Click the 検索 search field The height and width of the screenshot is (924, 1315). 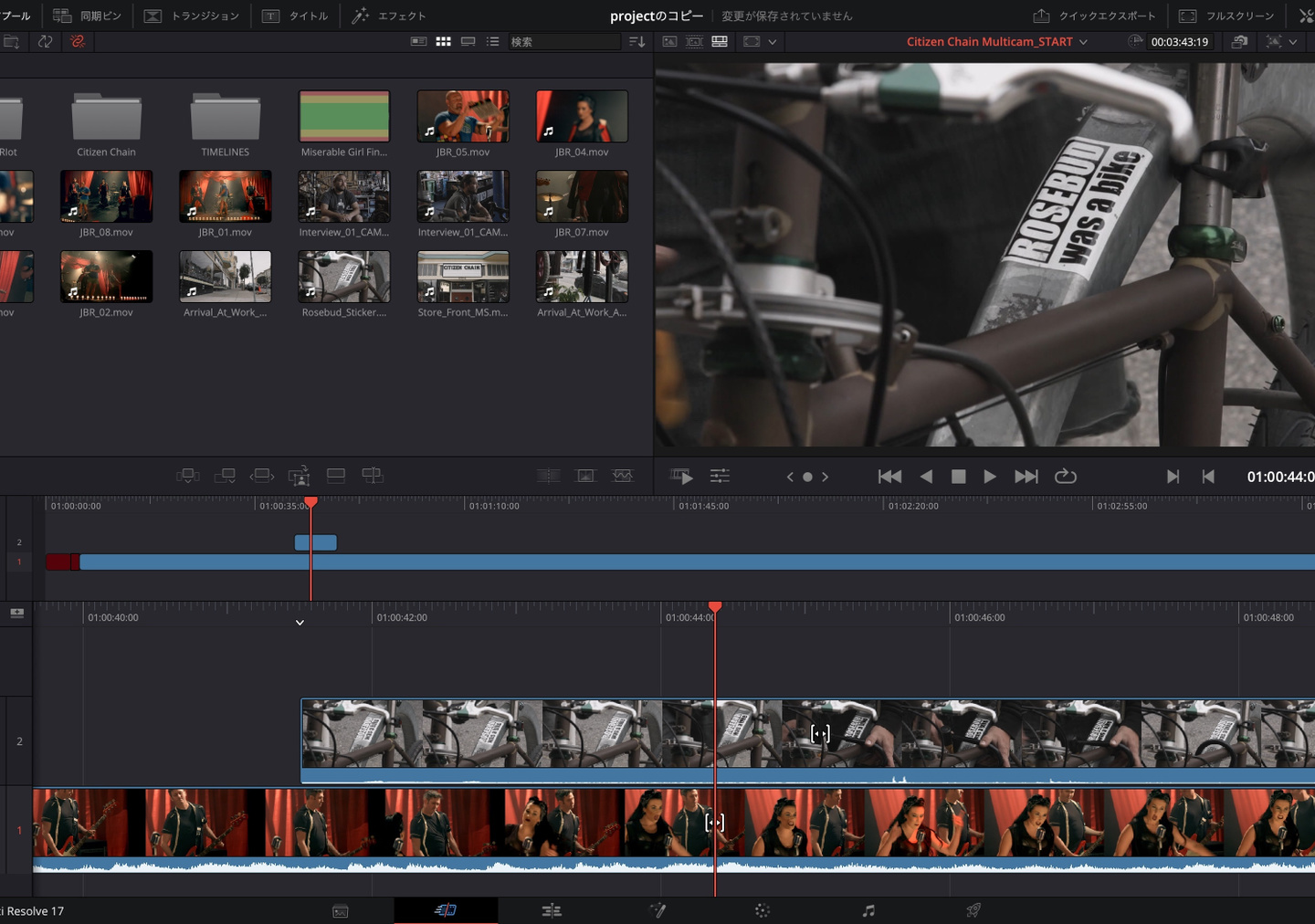[564, 41]
